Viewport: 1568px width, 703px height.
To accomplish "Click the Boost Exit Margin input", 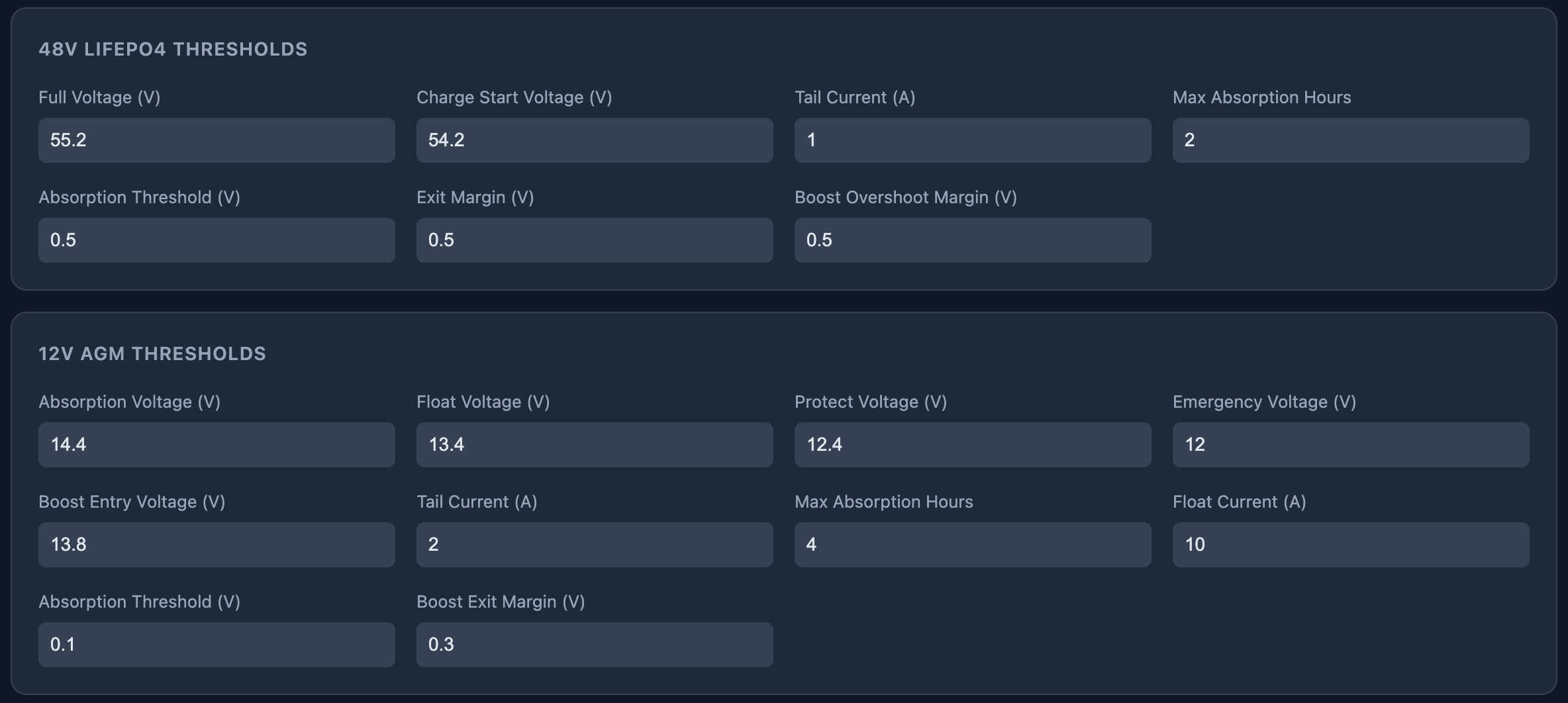I will pyautogui.click(x=595, y=645).
